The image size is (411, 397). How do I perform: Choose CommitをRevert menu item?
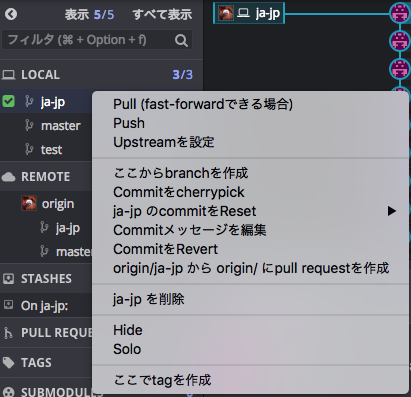coord(250,249)
